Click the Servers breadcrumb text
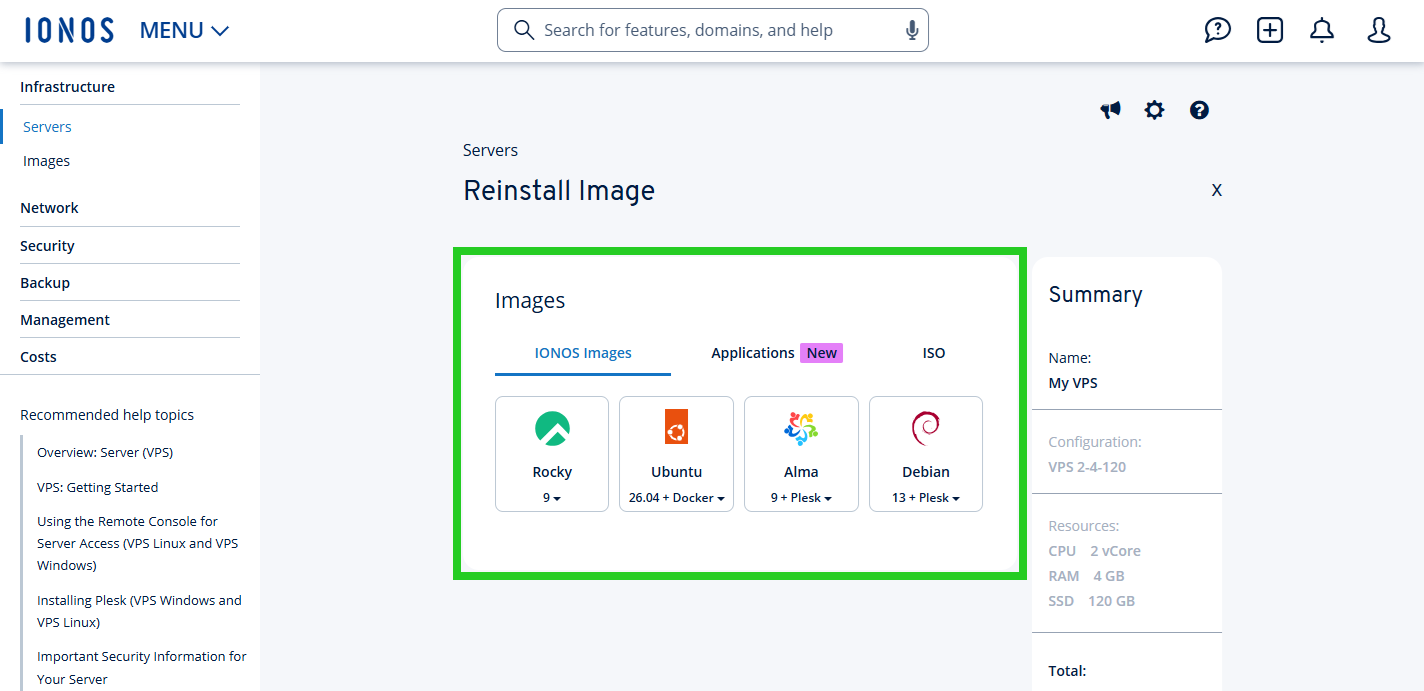The image size is (1424, 691). 490,151
